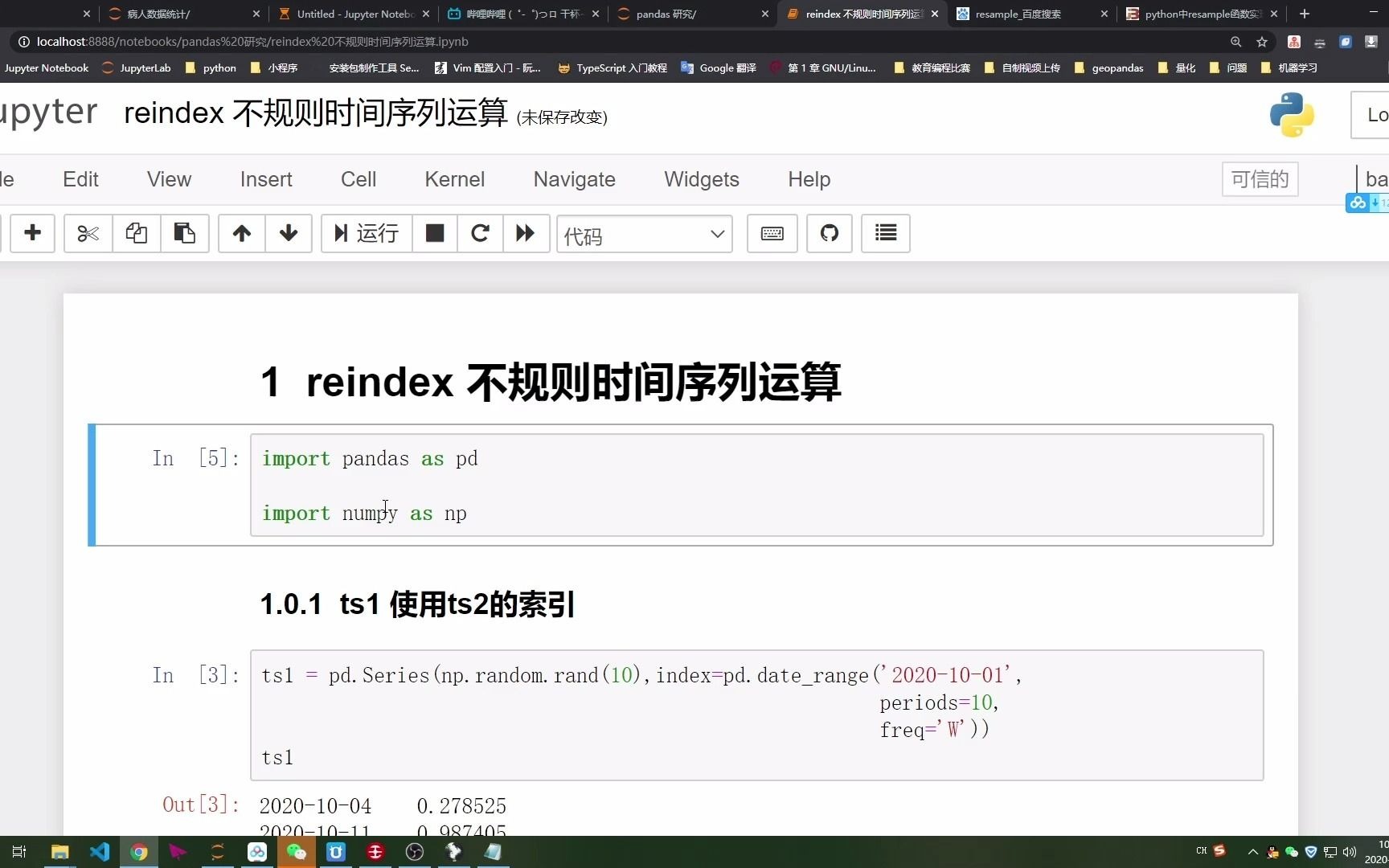Insert a new cell below with the plus icon
The image size is (1389, 868).
click(x=32, y=233)
